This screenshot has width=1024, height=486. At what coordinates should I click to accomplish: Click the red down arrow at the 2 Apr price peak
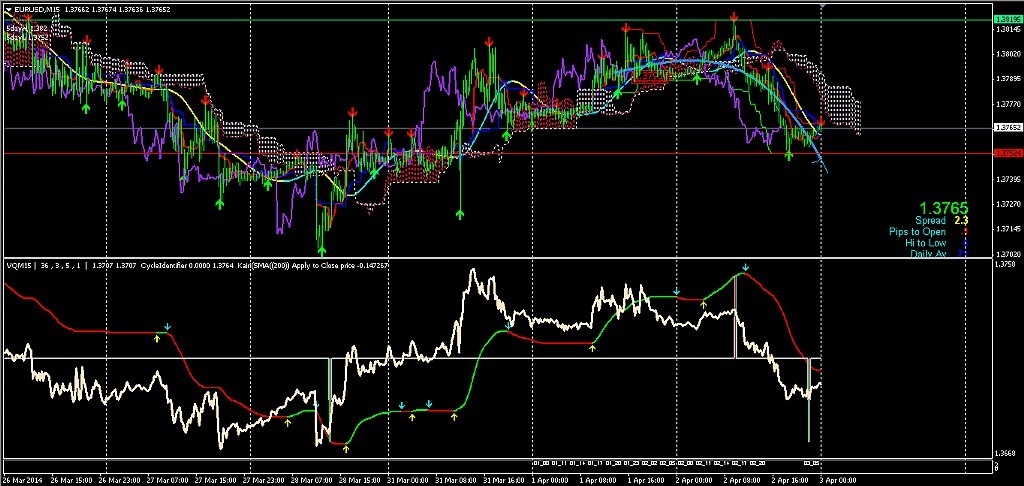[735, 16]
